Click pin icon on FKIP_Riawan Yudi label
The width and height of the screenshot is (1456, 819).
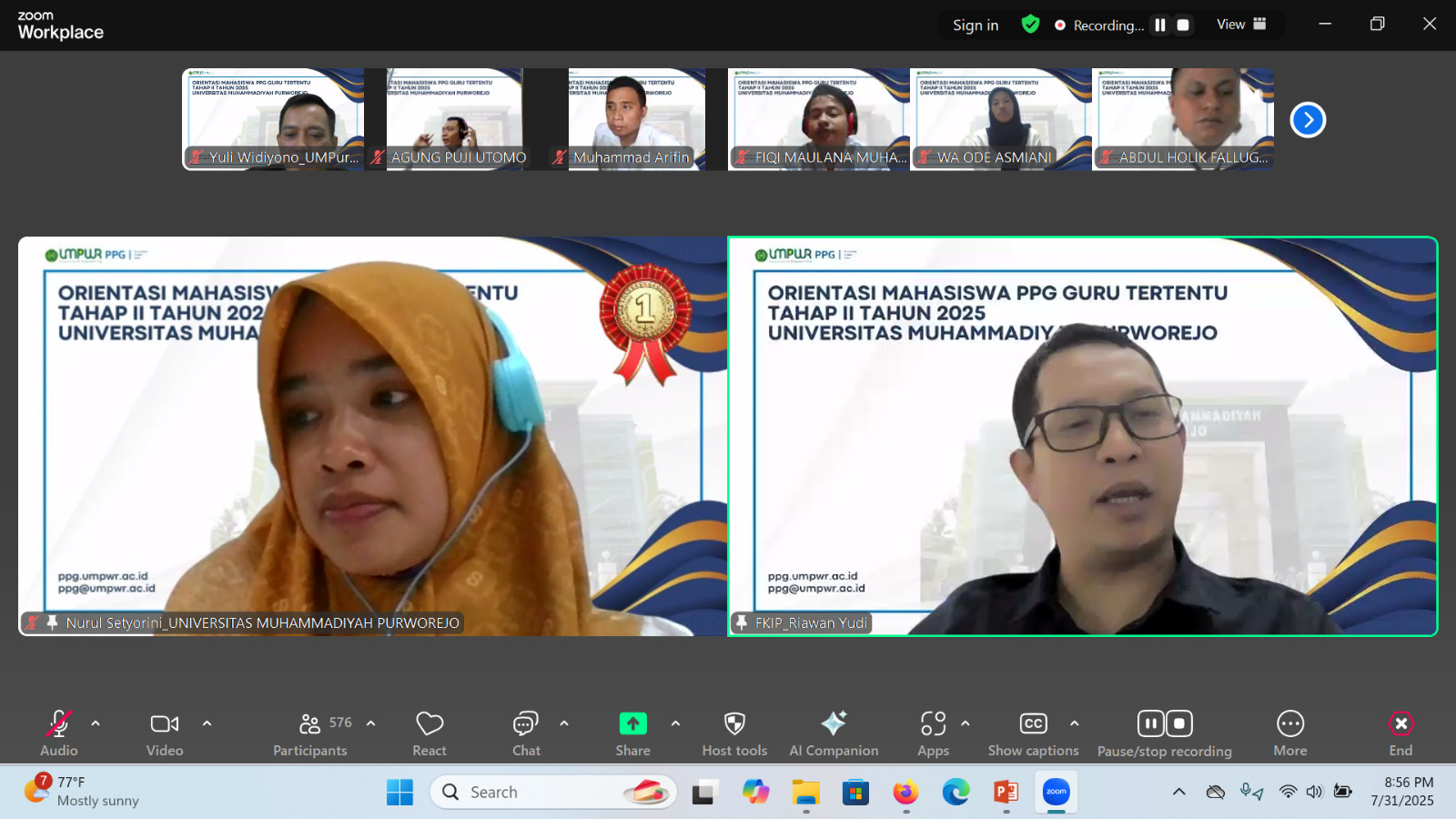point(742,622)
